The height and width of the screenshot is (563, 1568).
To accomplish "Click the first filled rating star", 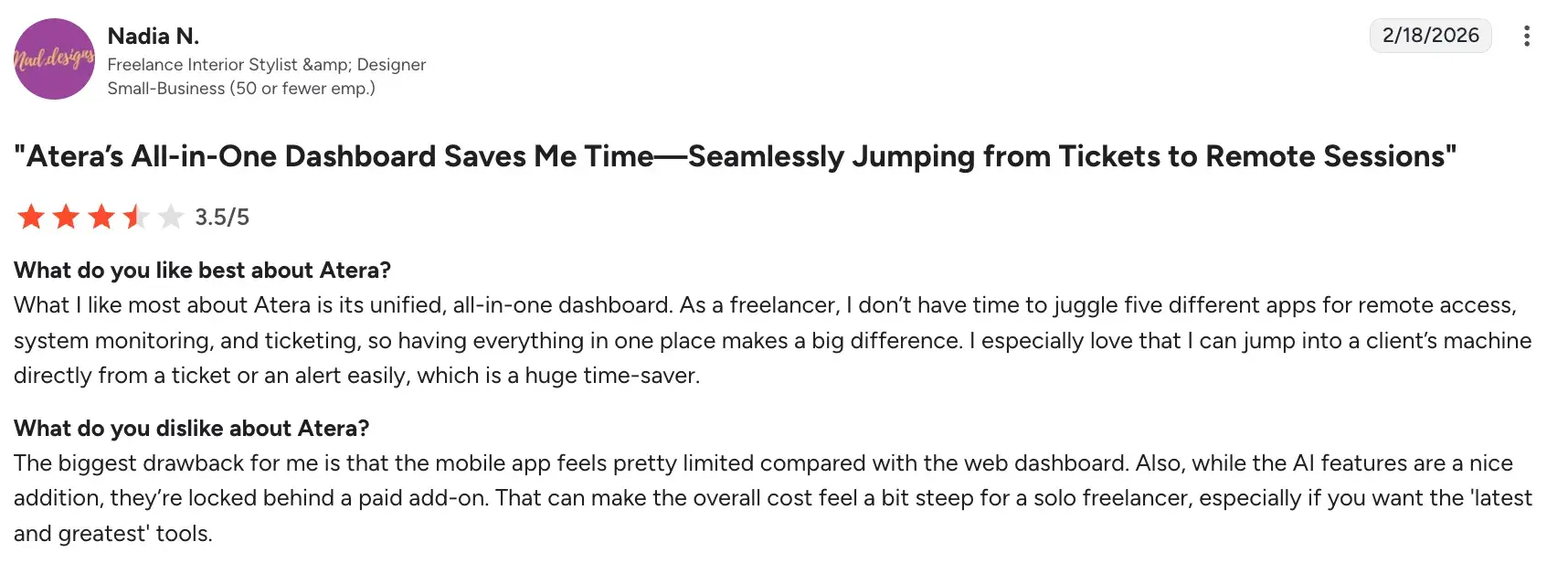I will (31, 217).
